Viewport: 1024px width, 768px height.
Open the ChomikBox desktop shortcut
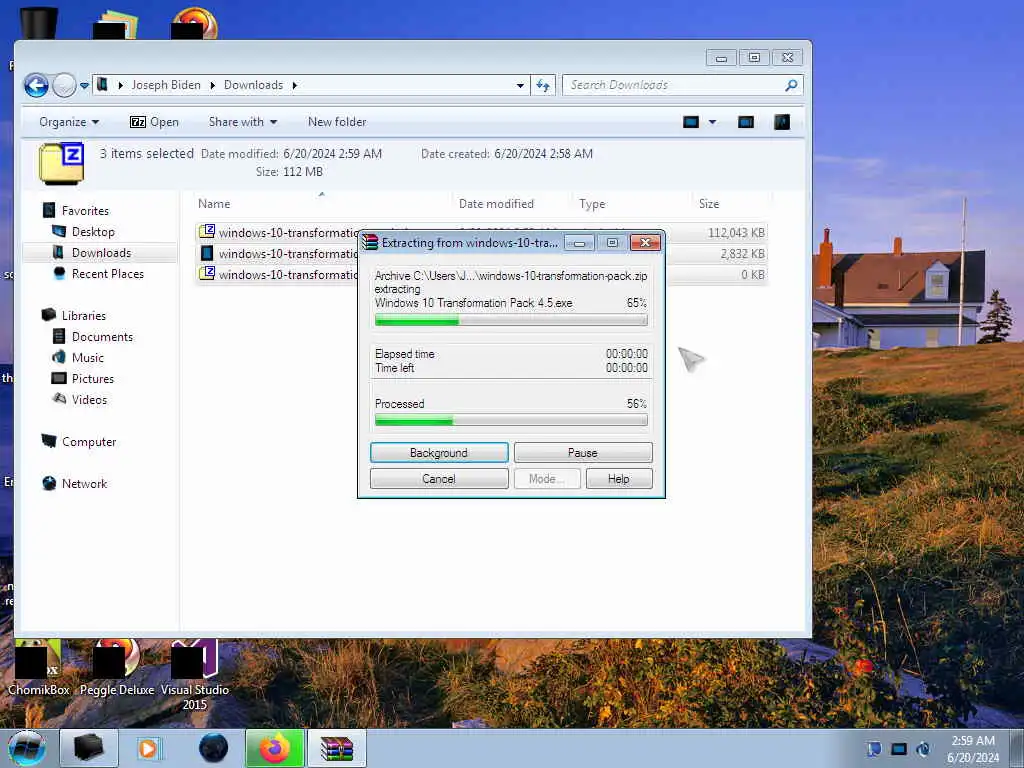38,668
